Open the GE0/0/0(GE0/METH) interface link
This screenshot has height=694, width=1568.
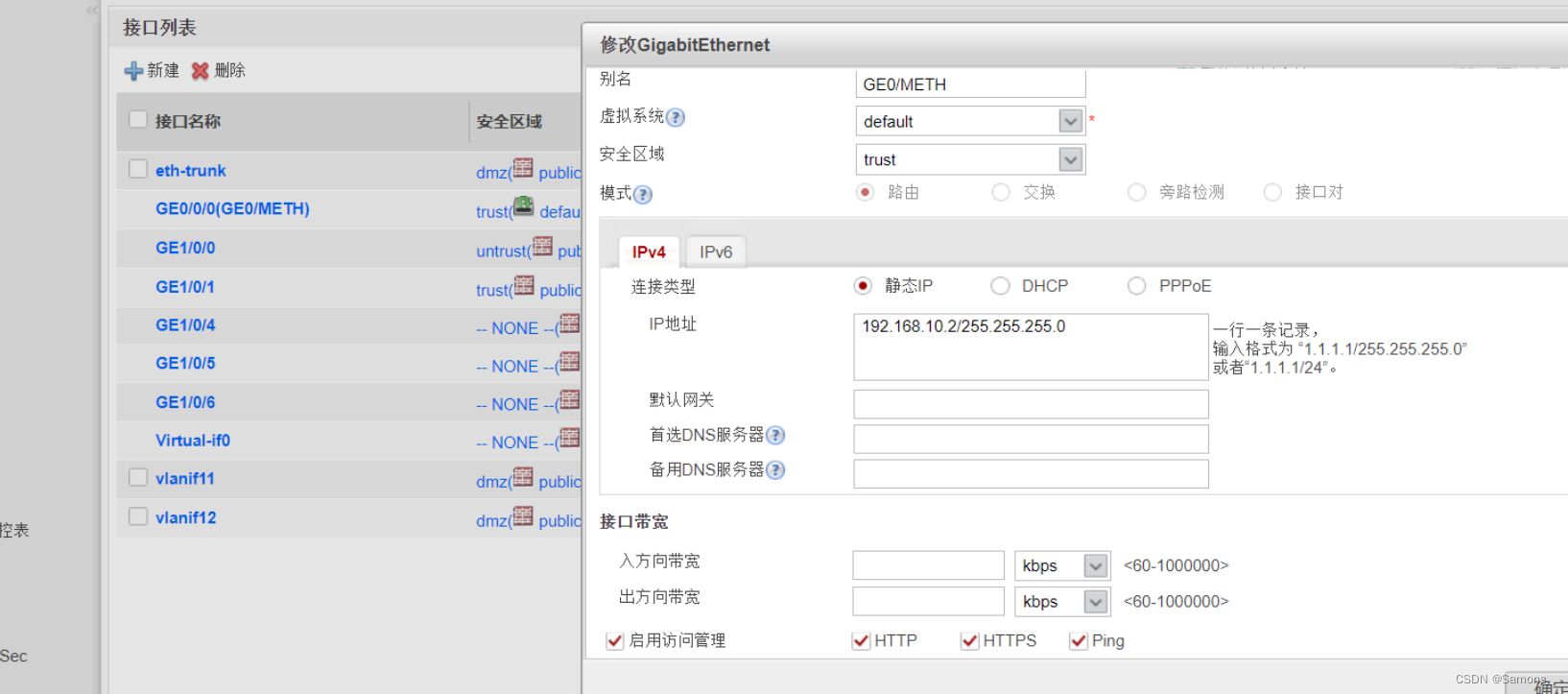coord(232,209)
